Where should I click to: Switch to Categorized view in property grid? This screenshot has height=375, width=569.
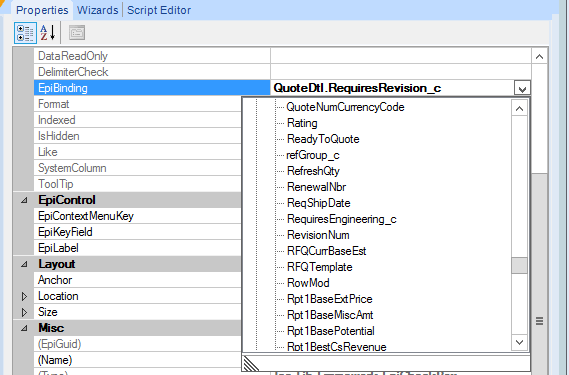(x=25, y=33)
